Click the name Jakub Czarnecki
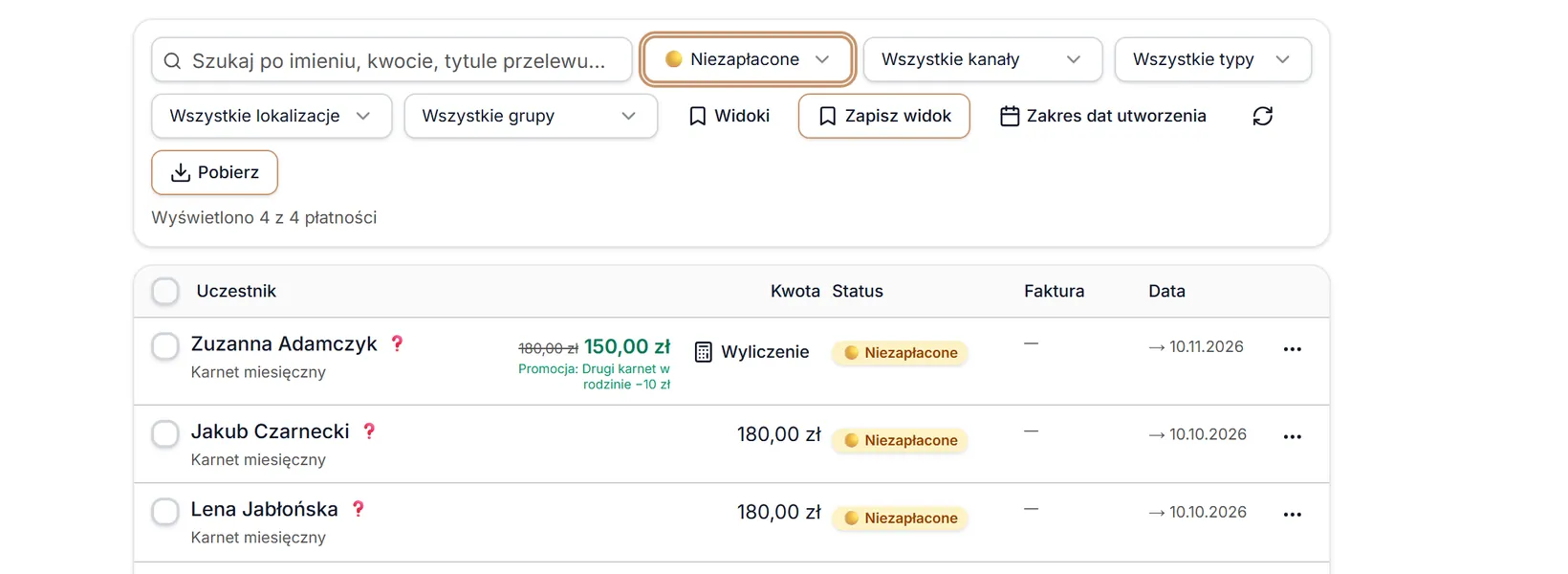 [271, 431]
